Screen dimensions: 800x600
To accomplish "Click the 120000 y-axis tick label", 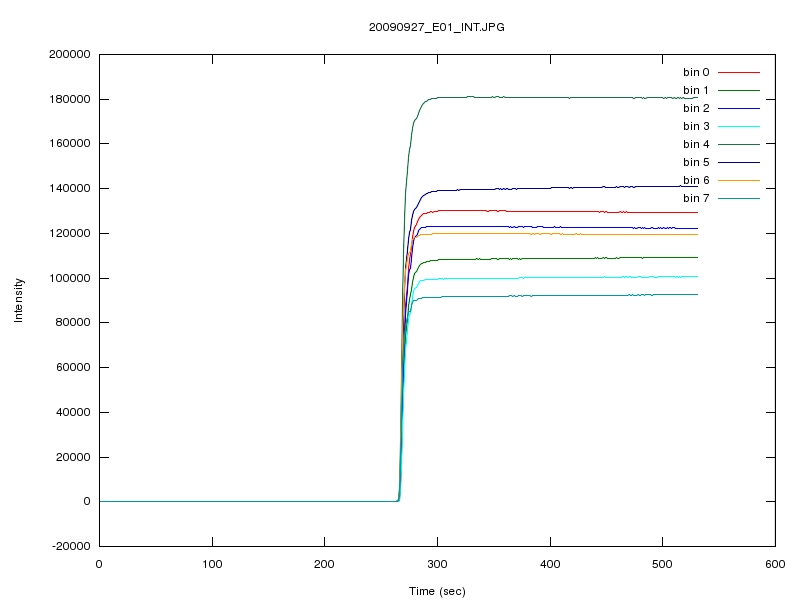I will 69,233.
